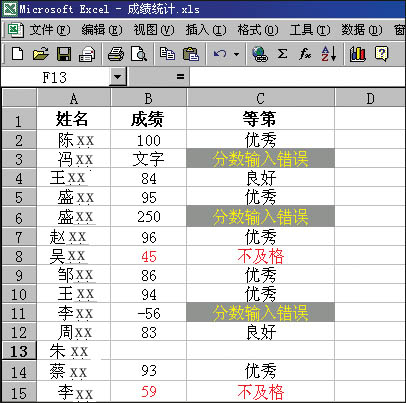This screenshot has width=406, height=403.
Task: Click inside the formula bar input area
Action: click(x=297, y=77)
